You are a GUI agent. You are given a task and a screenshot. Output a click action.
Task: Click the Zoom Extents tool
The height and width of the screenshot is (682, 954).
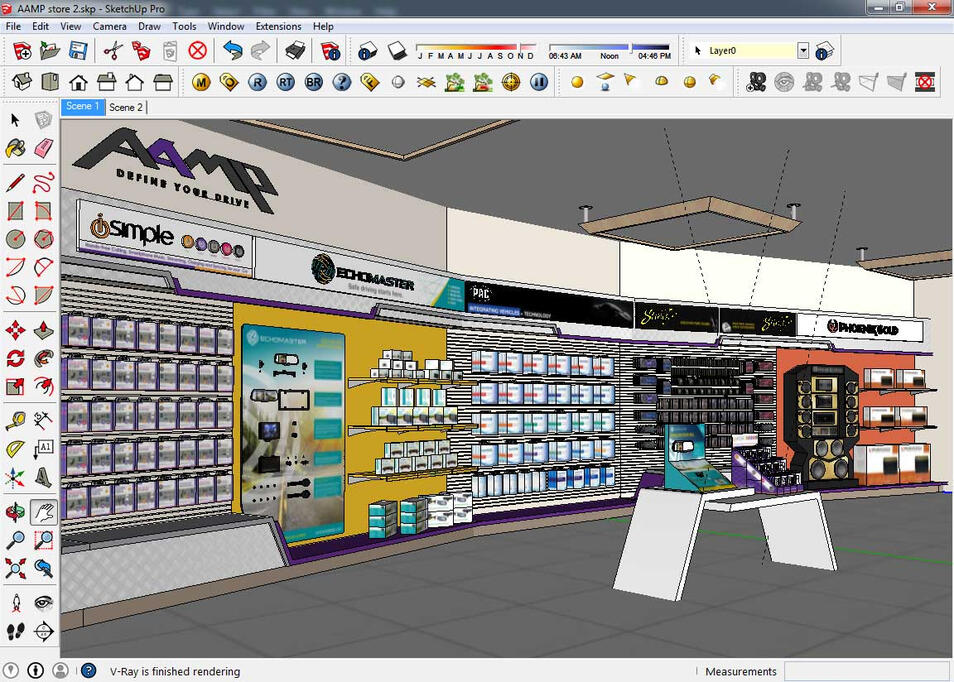point(15,569)
